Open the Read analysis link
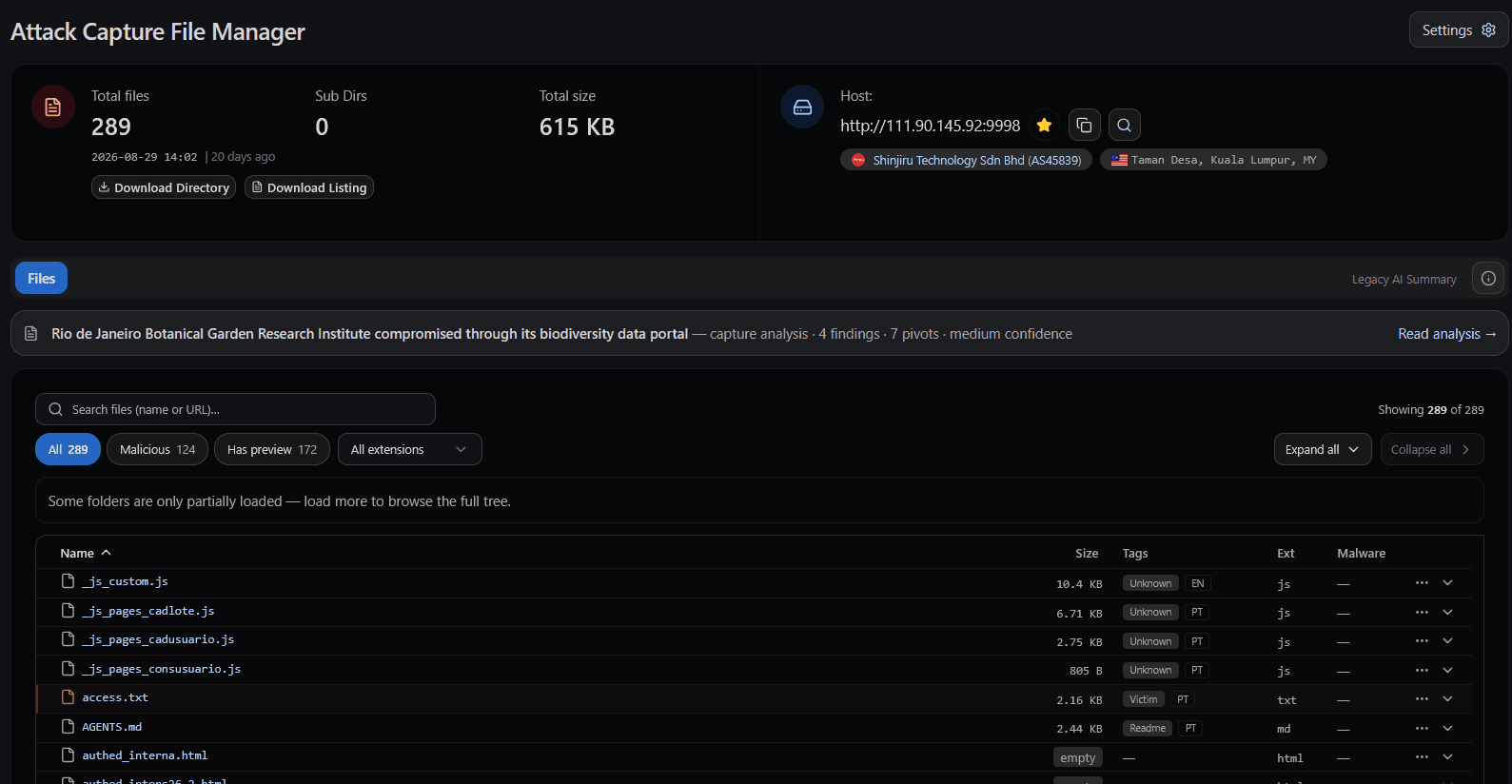This screenshot has height=784, width=1512. [1446, 334]
